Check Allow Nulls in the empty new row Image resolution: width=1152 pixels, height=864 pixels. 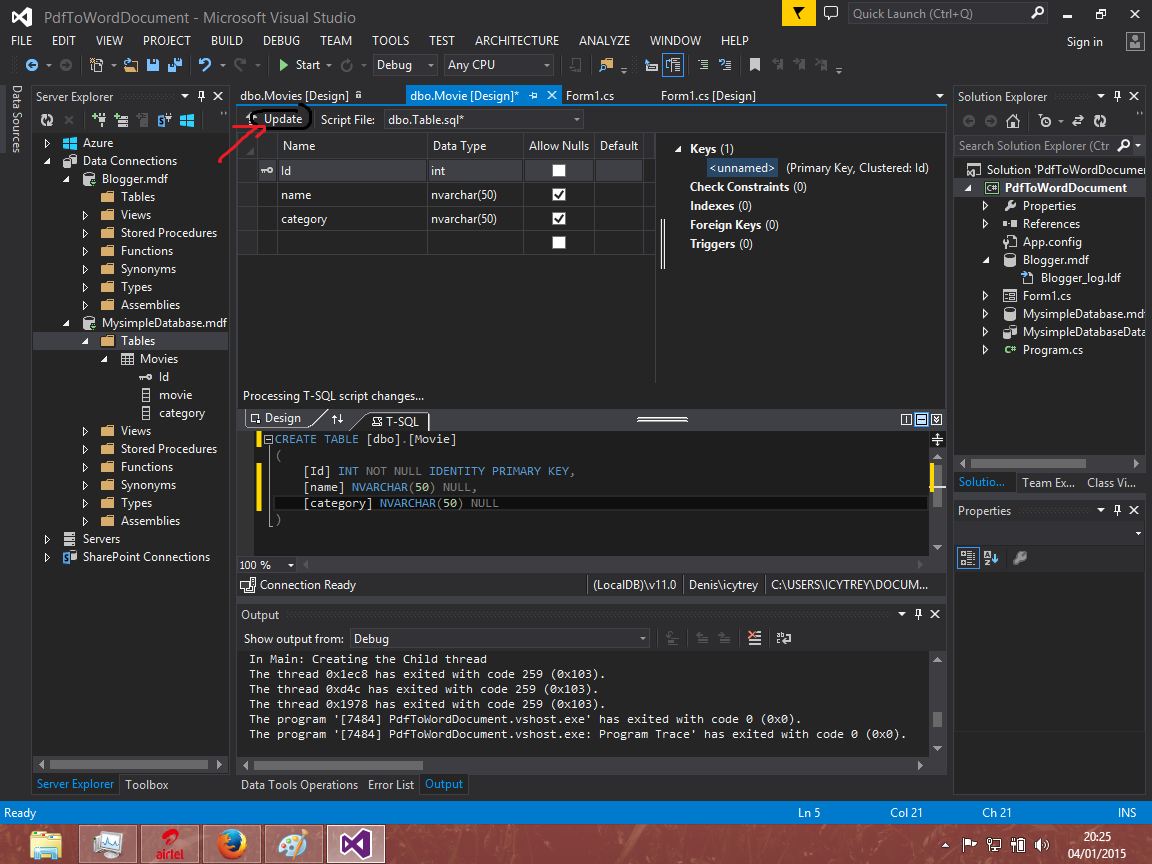tap(559, 242)
